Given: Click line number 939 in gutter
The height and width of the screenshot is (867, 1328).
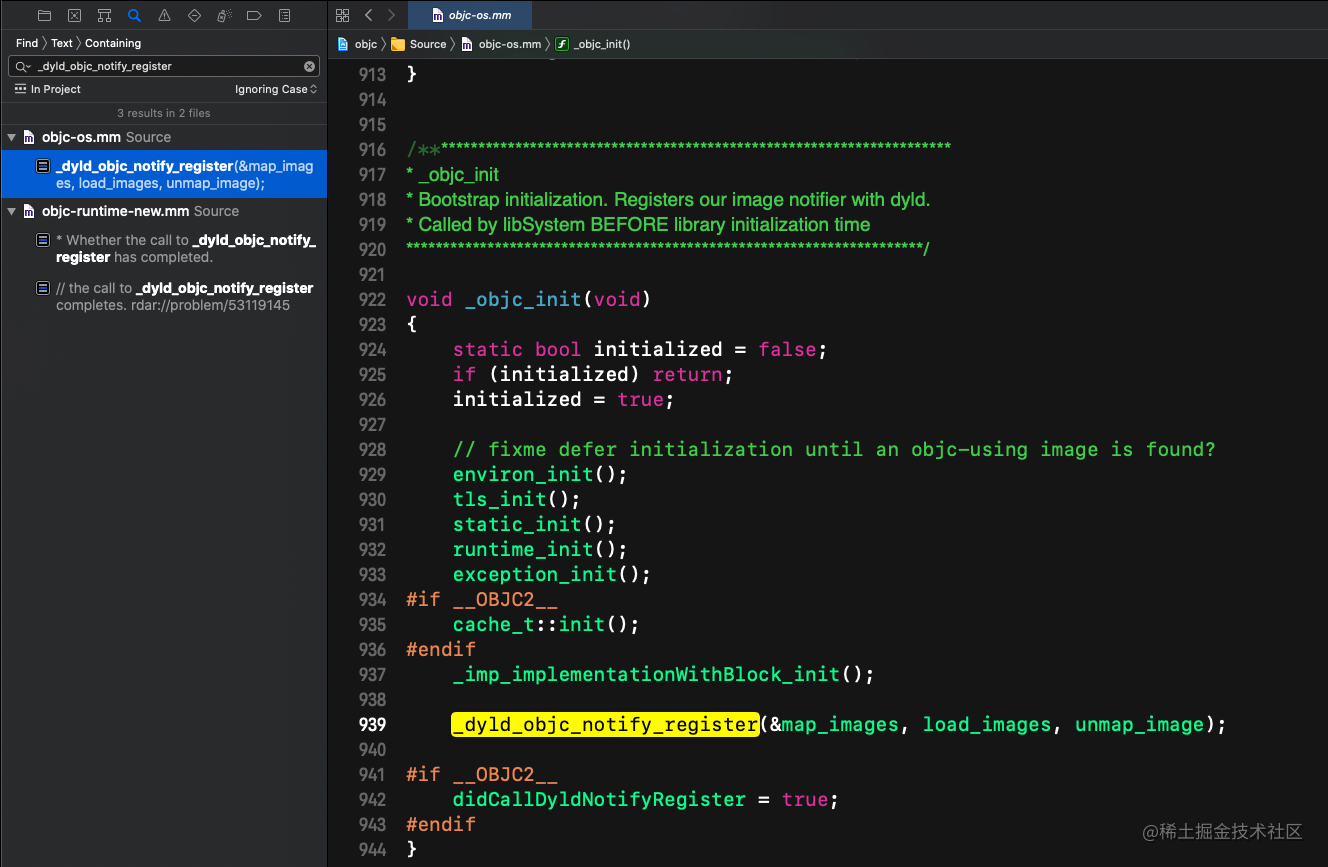Looking at the screenshot, I should point(372,724).
